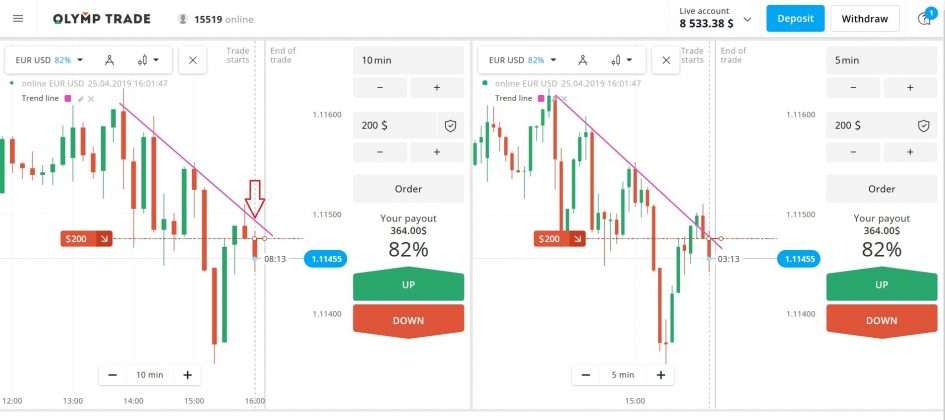This screenshot has height=420, width=945.
Task: Edit the left chart's trend line (pencil)
Action: 81,99
